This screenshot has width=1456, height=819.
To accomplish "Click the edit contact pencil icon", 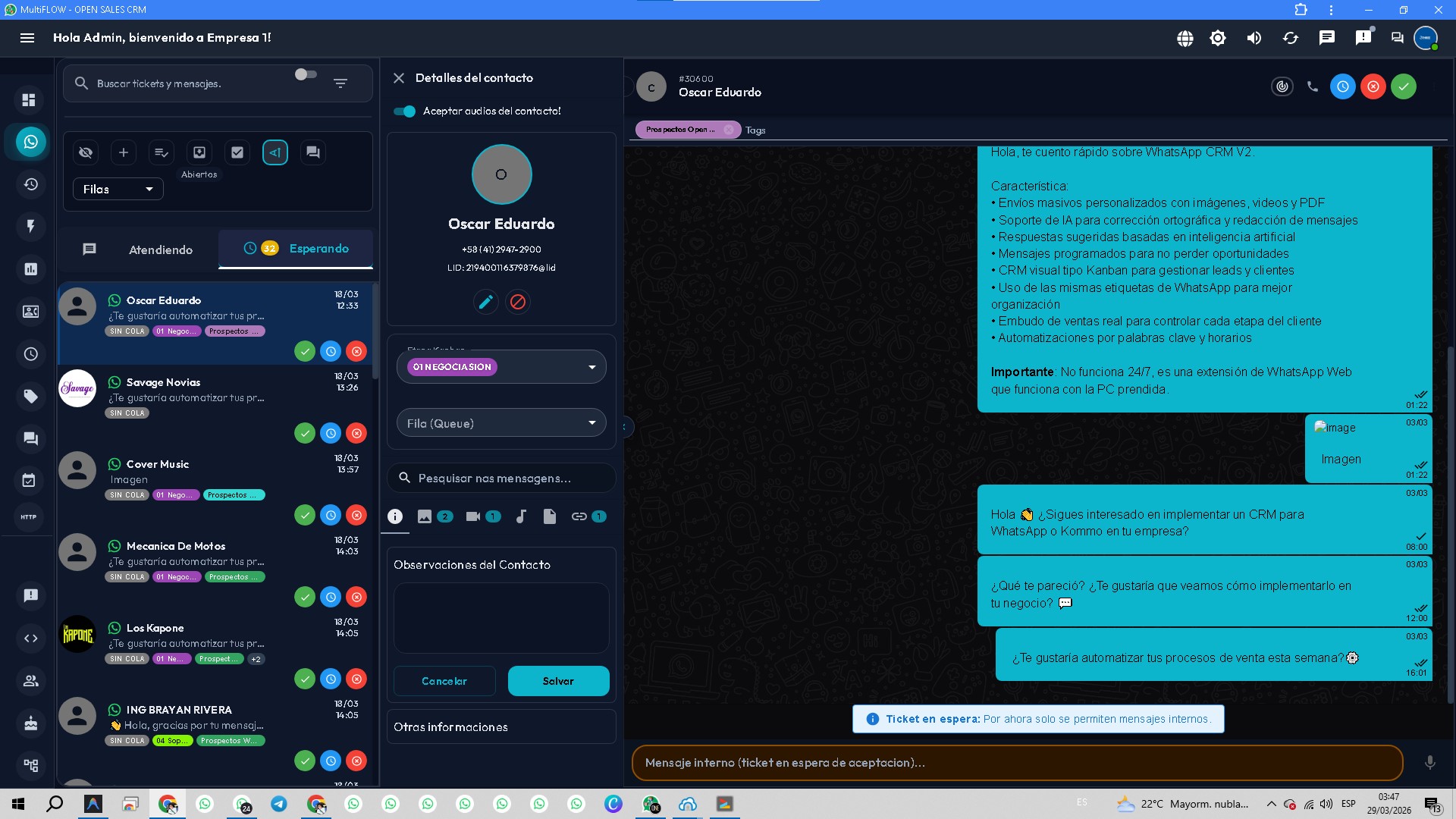I will click(x=485, y=302).
